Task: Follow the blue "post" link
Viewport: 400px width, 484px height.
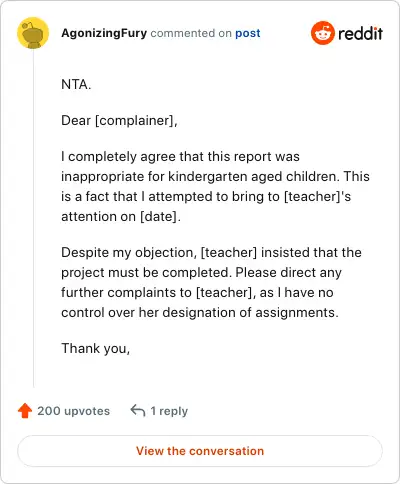Action: [x=248, y=33]
